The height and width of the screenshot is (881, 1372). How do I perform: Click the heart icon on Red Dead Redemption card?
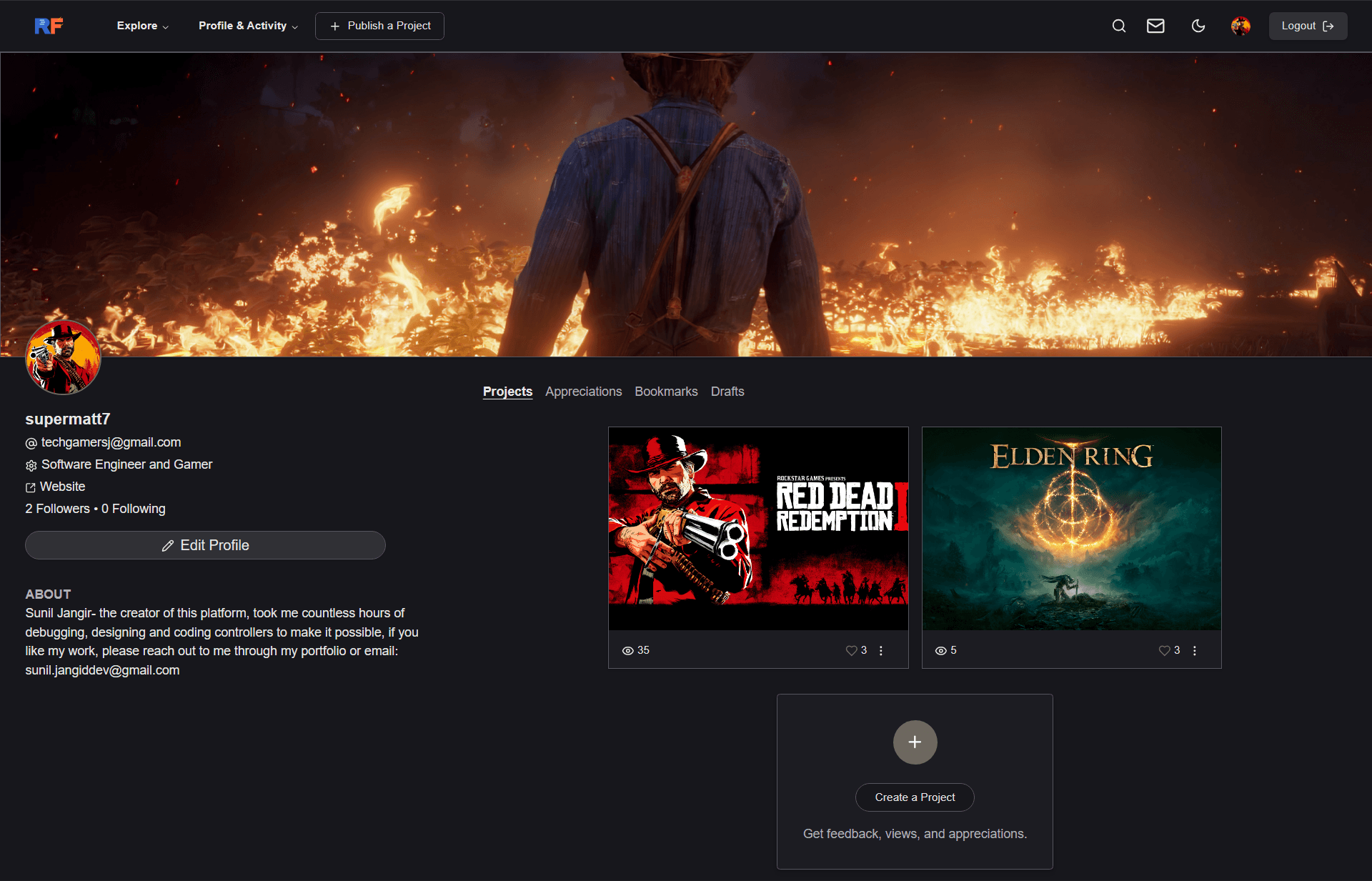[x=851, y=650]
